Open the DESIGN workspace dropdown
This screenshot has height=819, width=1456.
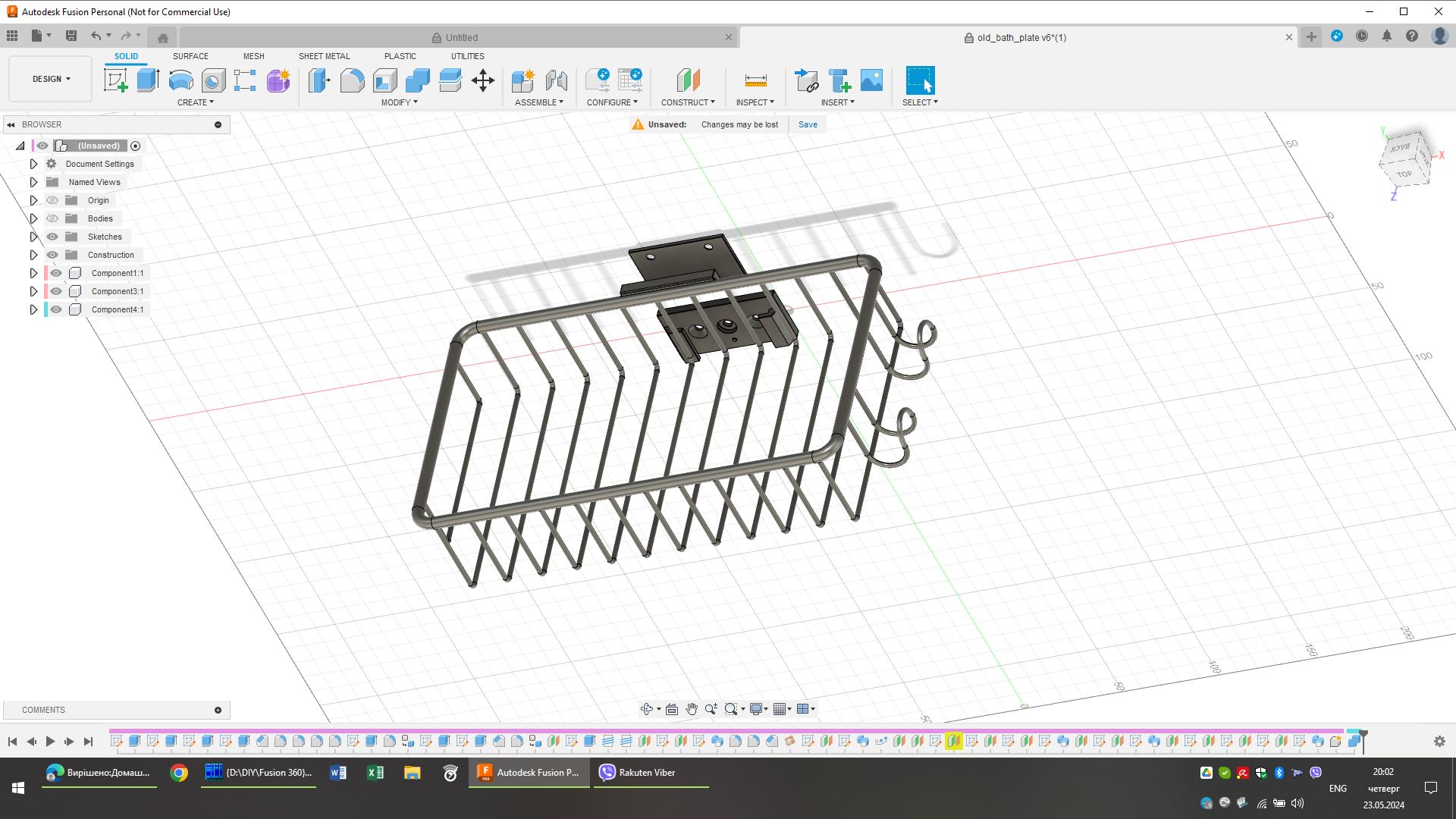51,79
